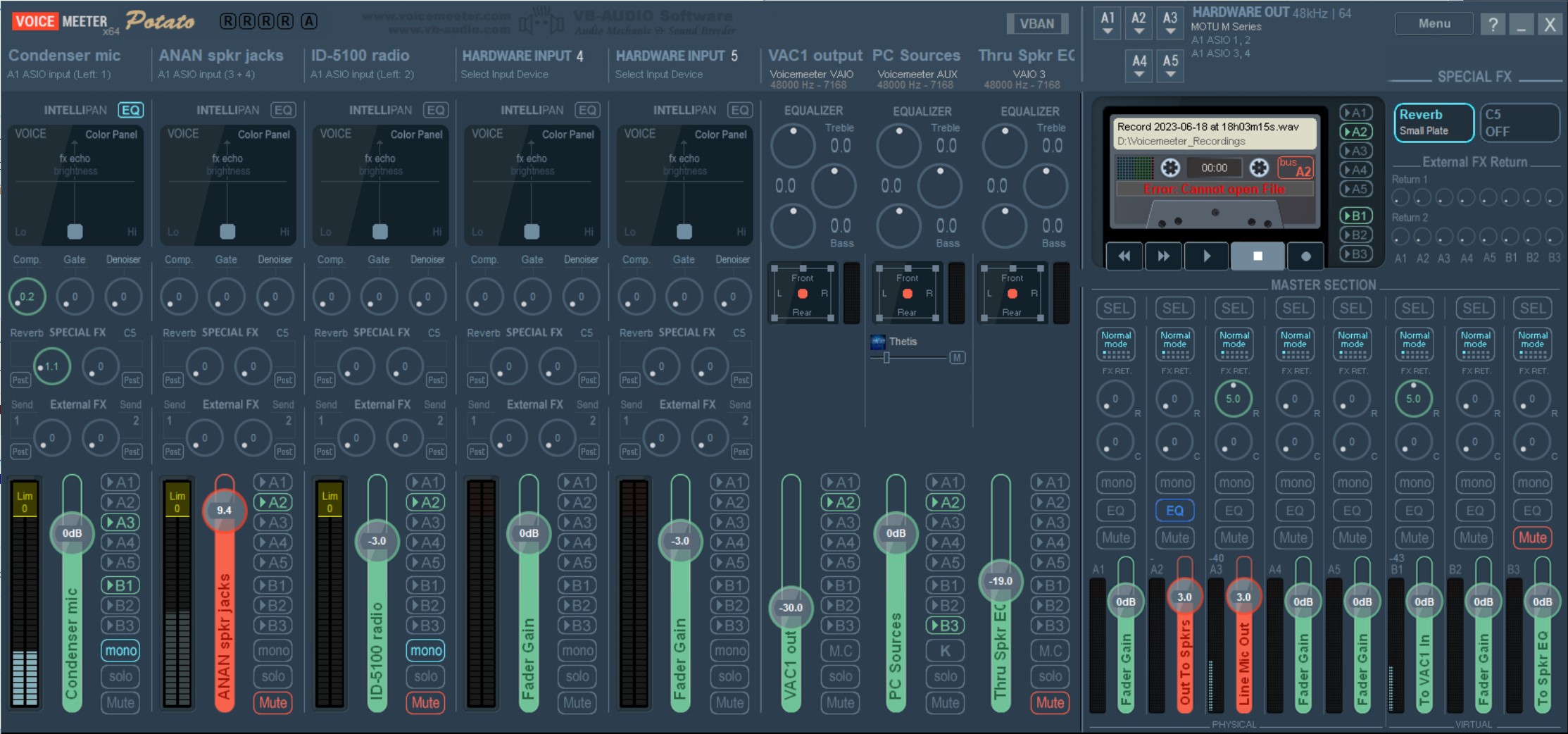
Task: Click the Thetis application icon
Action: pyautogui.click(x=878, y=342)
